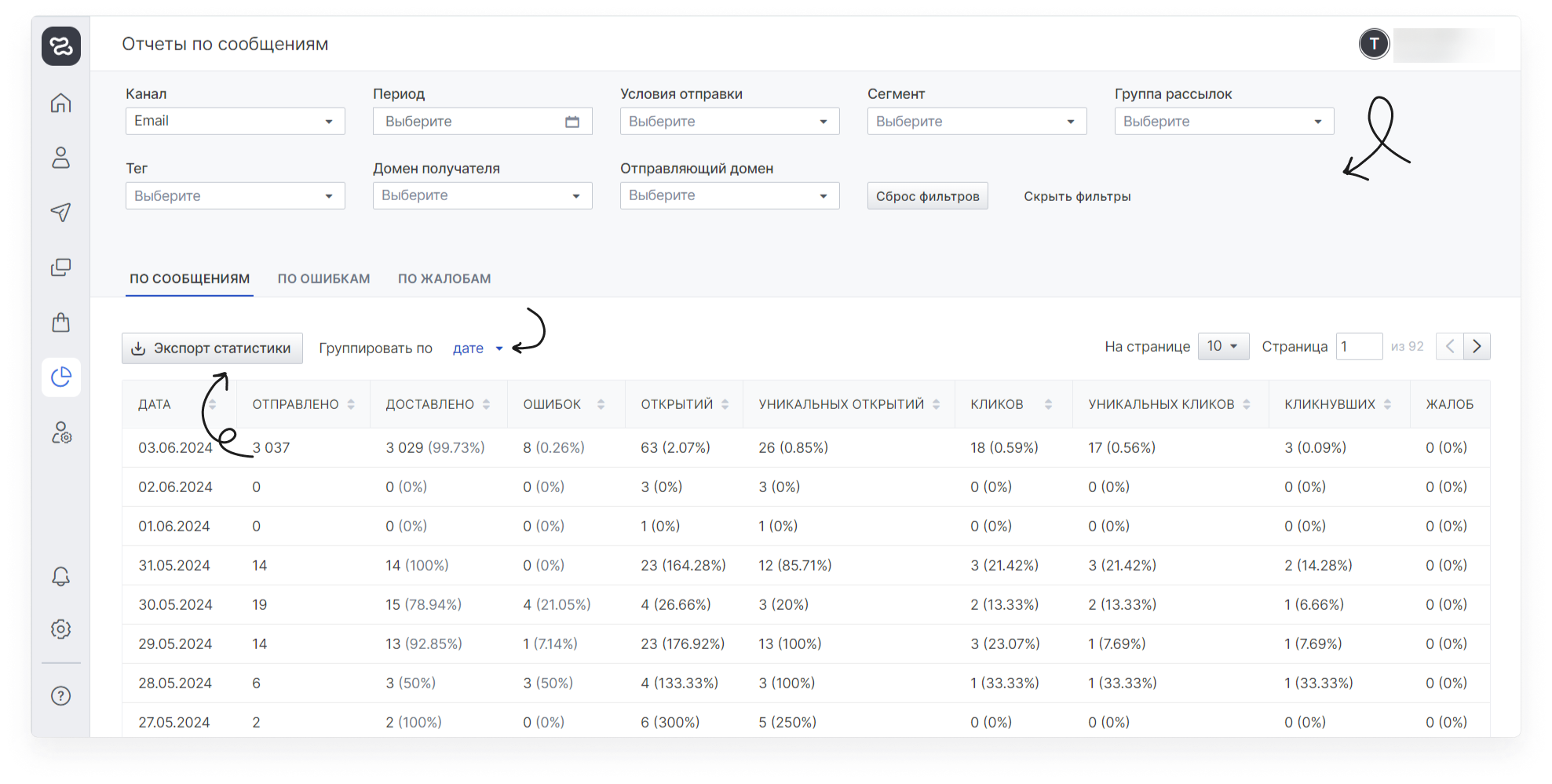Open the Условия отправки dropdown
The width and height of the screenshot is (1552, 784).
730,121
